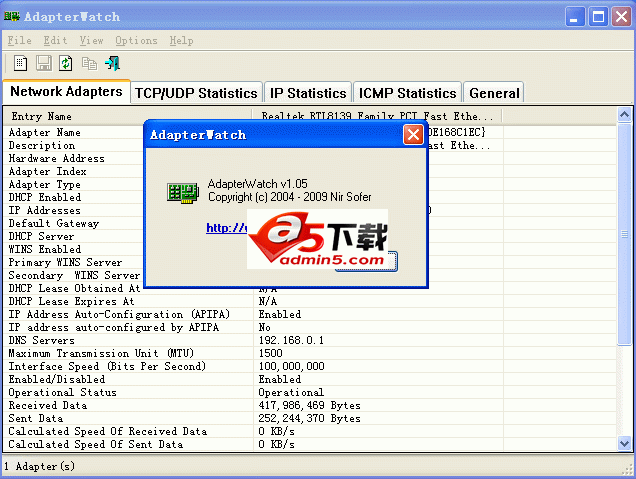Switch to the ICMP Statistics tab
Viewport: 636px width, 479px height.
click(408, 93)
